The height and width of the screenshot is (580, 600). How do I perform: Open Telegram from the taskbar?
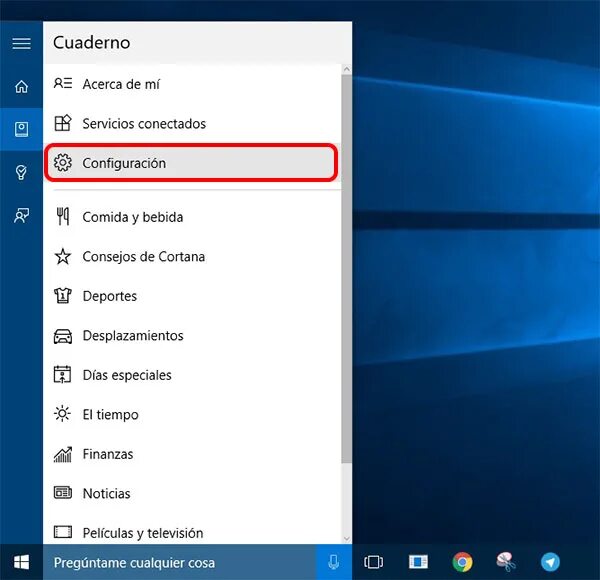(550, 562)
